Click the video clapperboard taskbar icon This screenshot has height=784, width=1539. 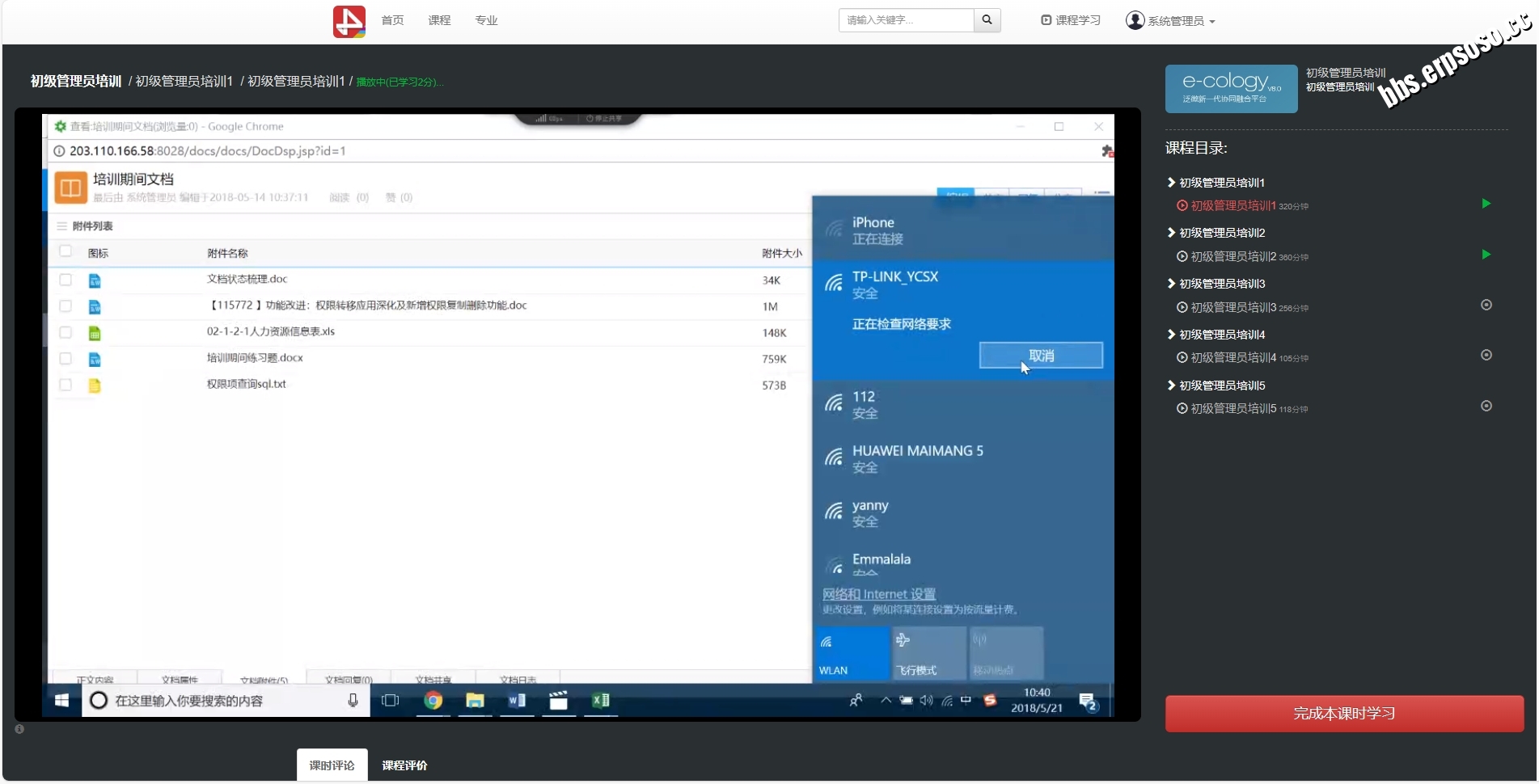point(558,700)
